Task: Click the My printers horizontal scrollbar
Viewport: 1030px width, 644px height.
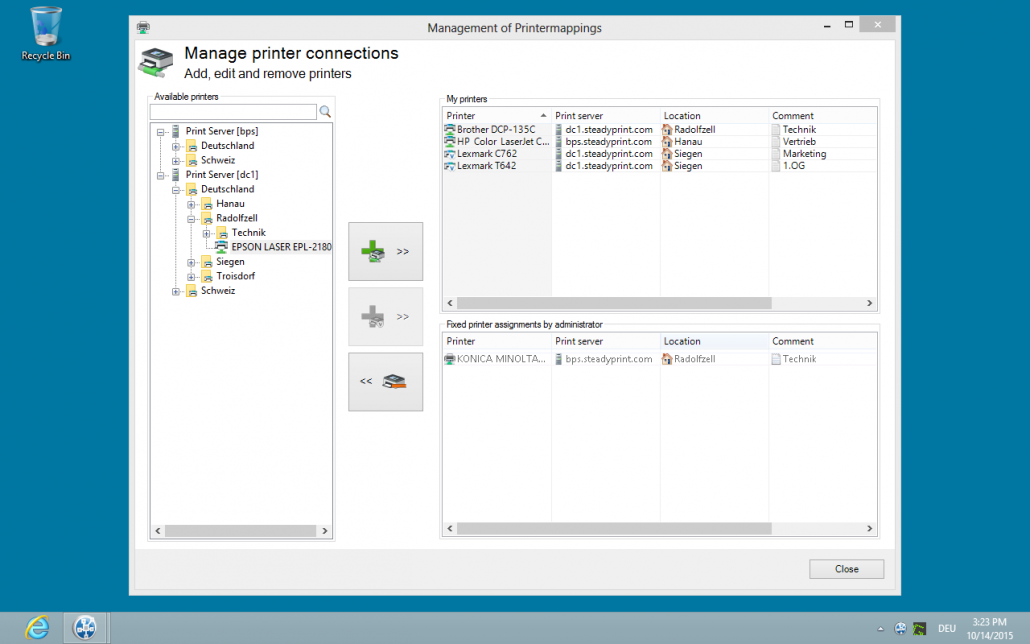Action: (x=612, y=303)
